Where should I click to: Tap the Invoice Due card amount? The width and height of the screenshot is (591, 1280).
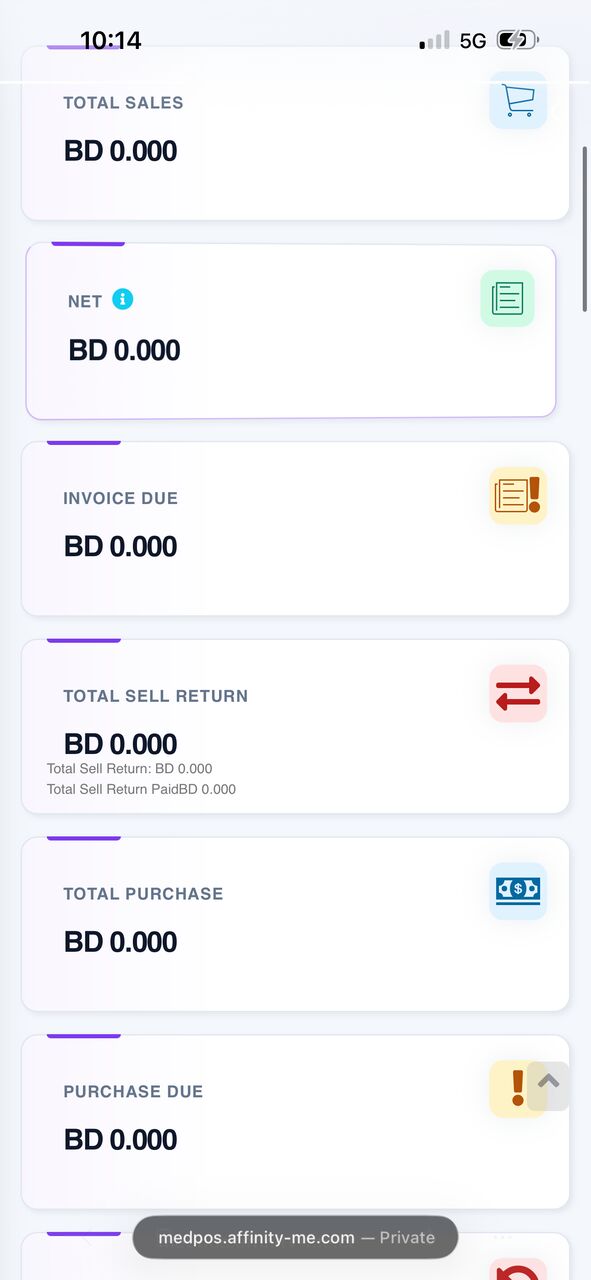(x=121, y=547)
